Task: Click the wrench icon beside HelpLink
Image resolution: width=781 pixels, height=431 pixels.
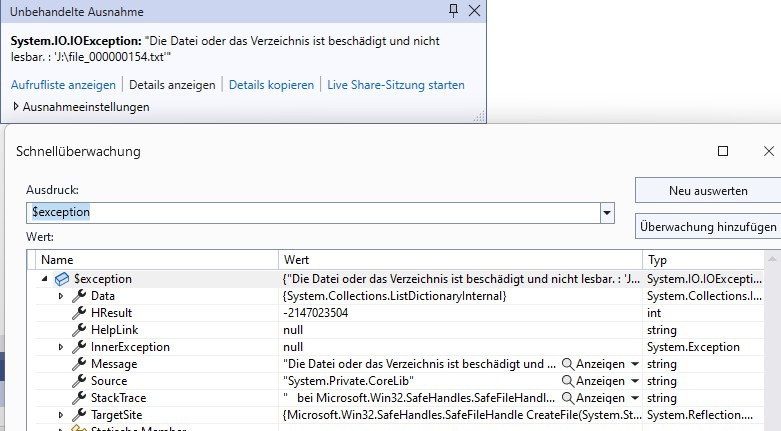Action: pos(79,330)
